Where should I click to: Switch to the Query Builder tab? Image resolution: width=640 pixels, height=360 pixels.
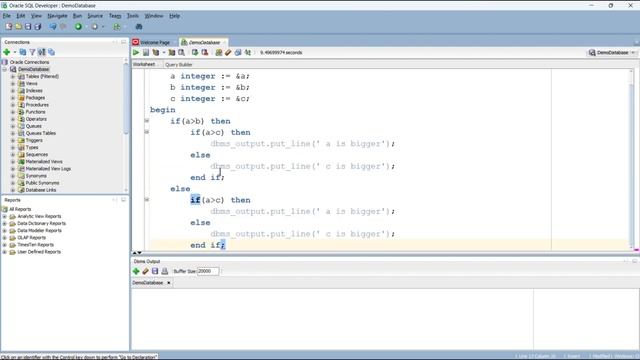point(178,64)
